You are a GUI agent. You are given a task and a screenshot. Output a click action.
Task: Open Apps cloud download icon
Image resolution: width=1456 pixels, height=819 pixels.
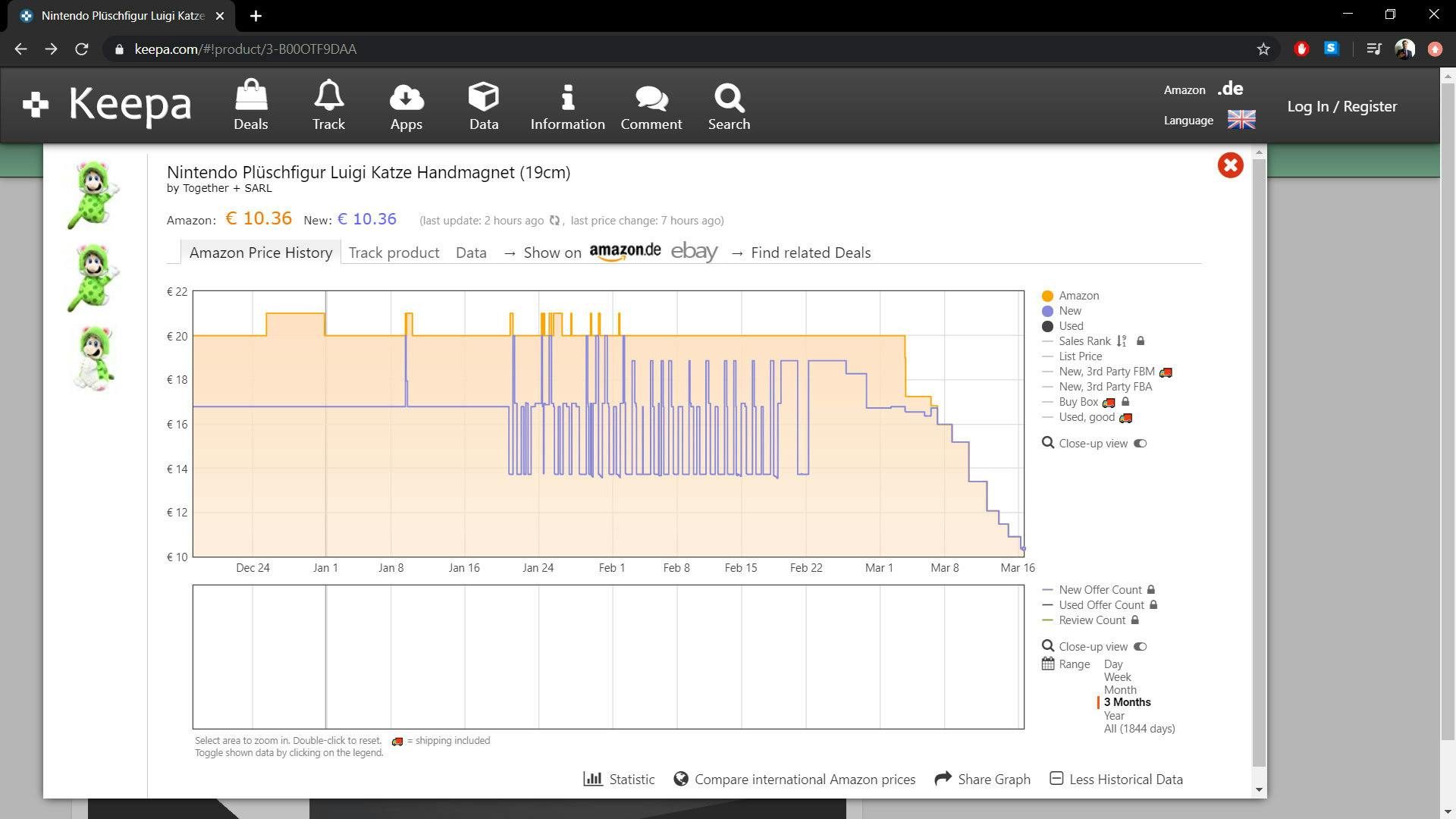(x=406, y=97)
